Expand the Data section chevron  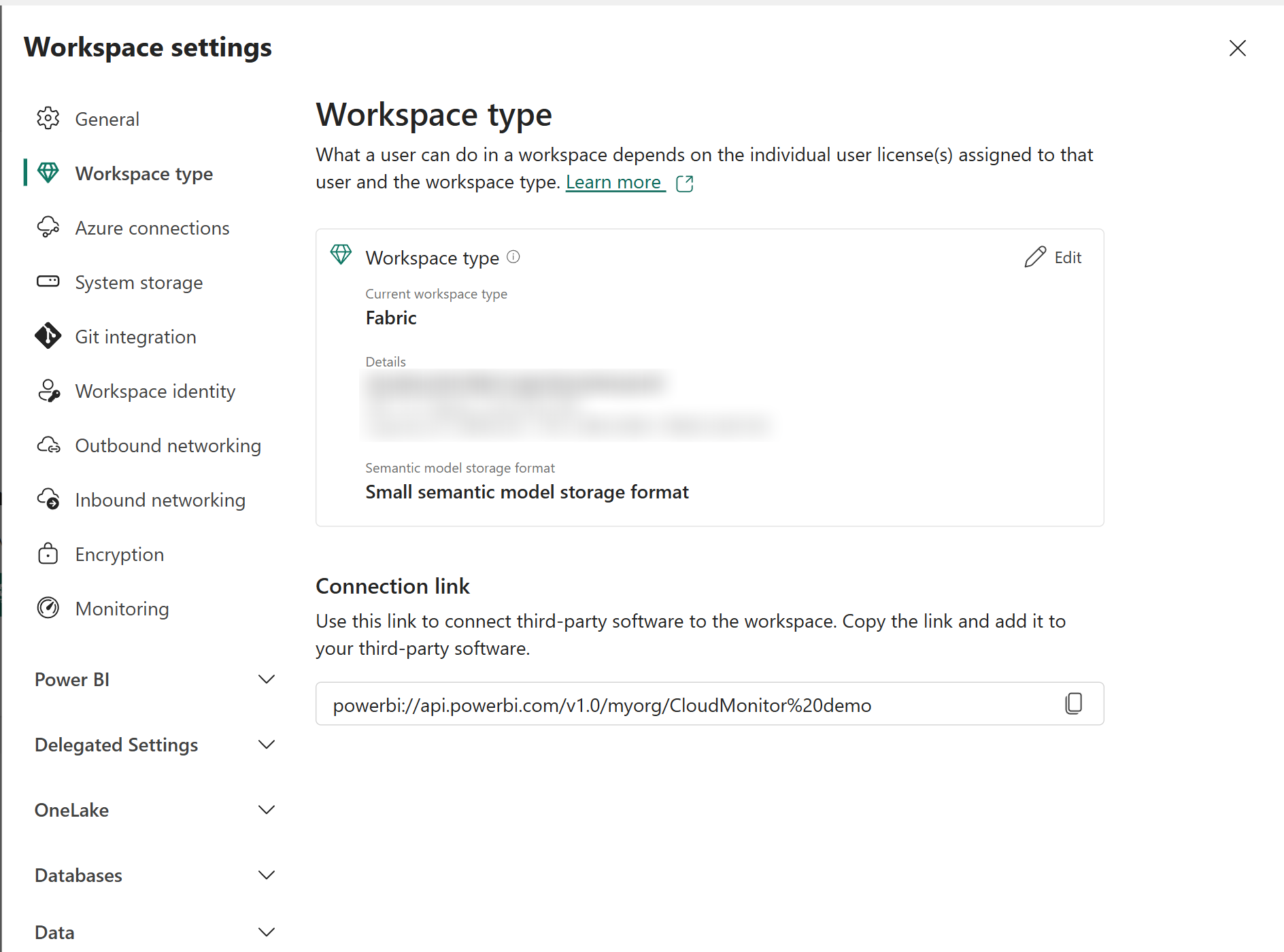coord(267,932)
